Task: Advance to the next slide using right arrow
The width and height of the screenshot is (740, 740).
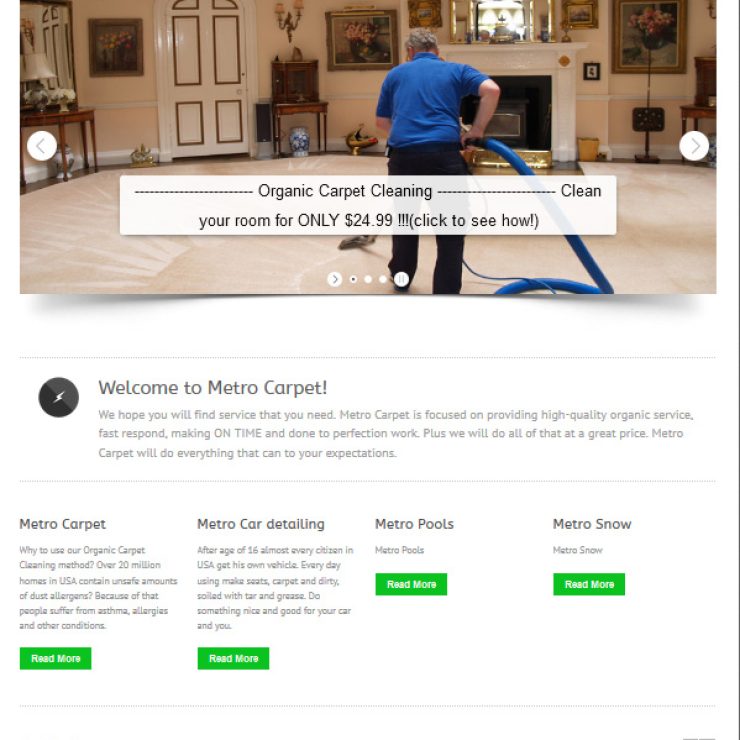Action: 694,146
